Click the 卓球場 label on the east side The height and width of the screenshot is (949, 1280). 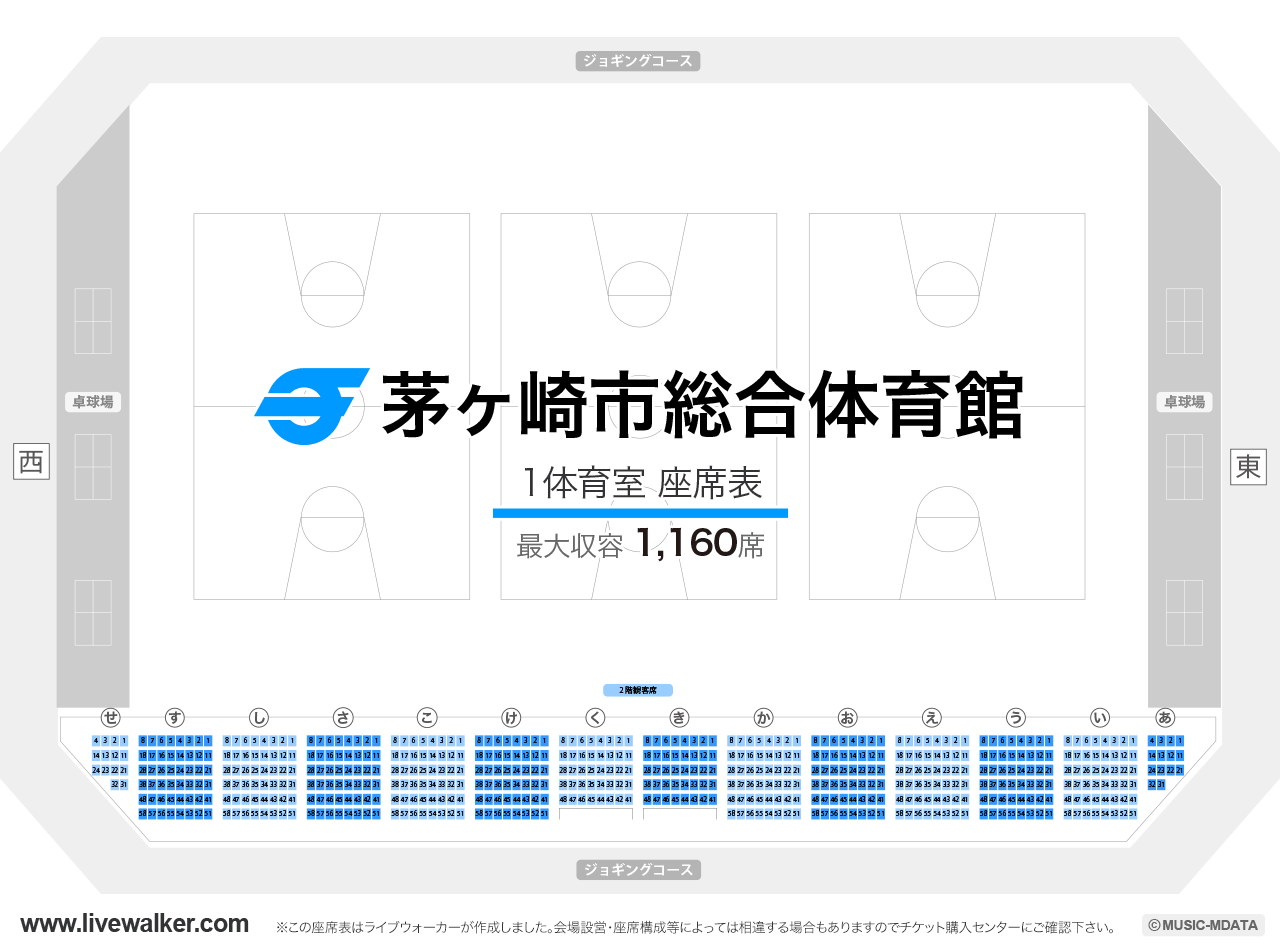click(x=1185, y=402)
